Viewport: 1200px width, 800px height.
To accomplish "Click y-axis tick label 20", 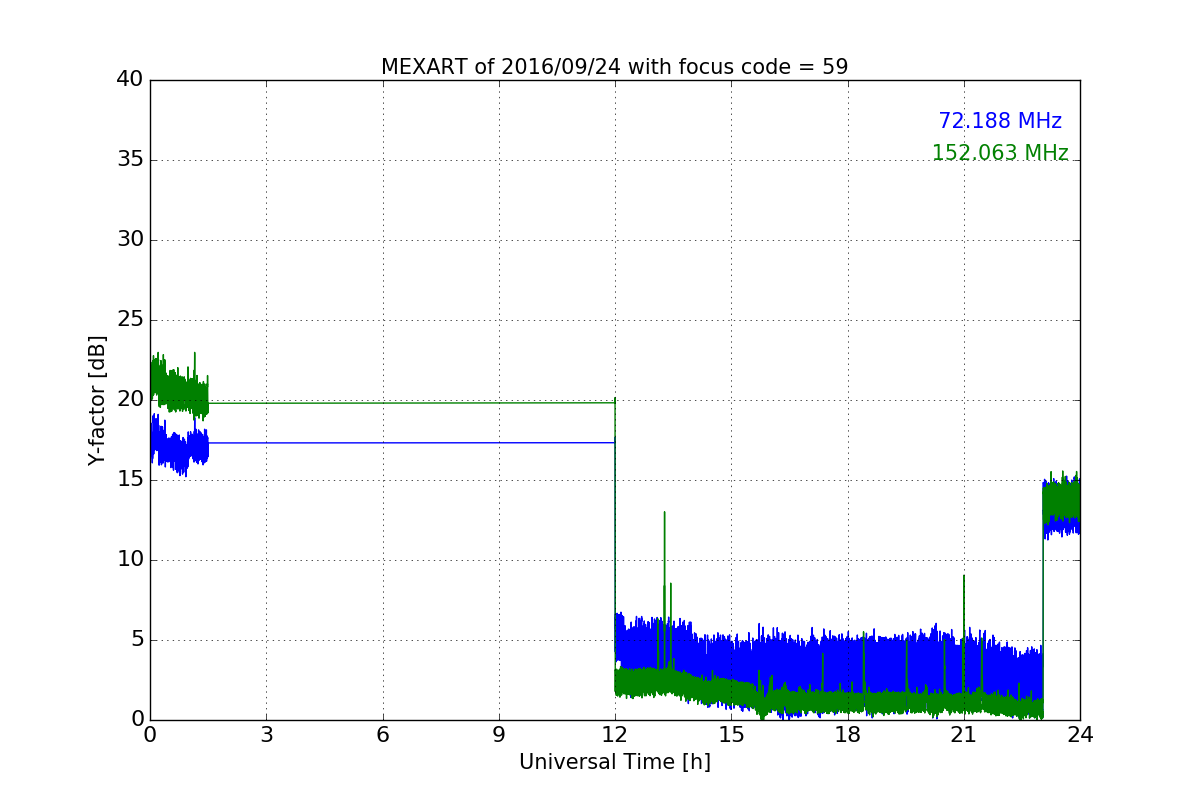I will click(x=129, y=400).
